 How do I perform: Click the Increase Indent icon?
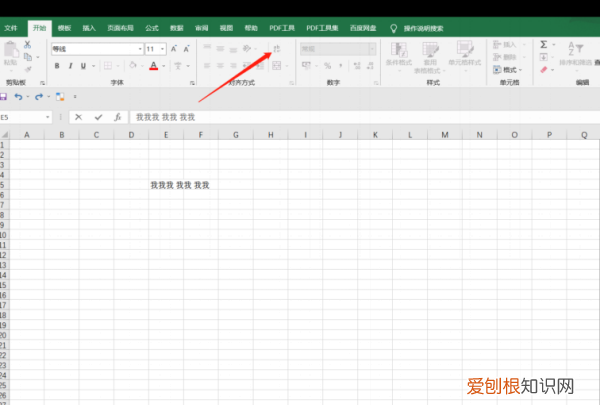(x=260, y=65)
